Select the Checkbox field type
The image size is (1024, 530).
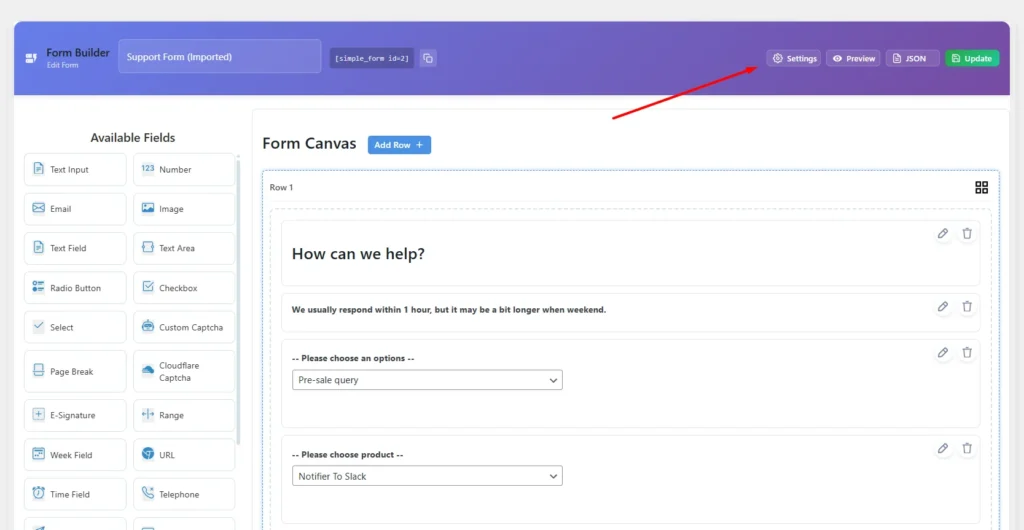pyautogui.click(x=184, y=288)
